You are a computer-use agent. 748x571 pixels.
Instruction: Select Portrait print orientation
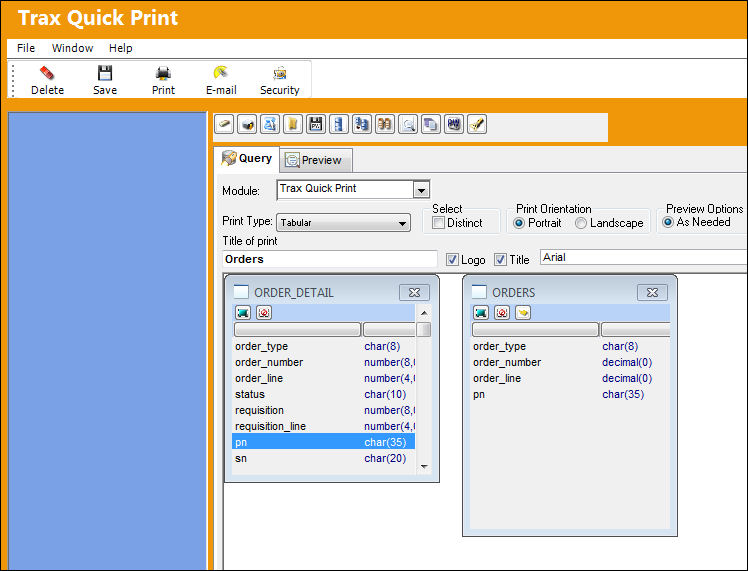[x=519, y=223]
